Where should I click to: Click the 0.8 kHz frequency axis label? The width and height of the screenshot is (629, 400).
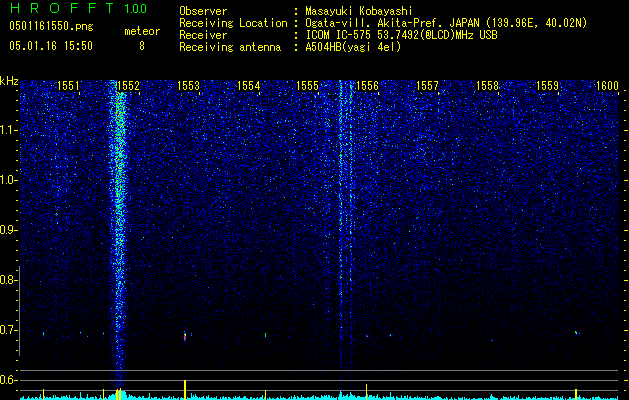click(x=8, y=280)
